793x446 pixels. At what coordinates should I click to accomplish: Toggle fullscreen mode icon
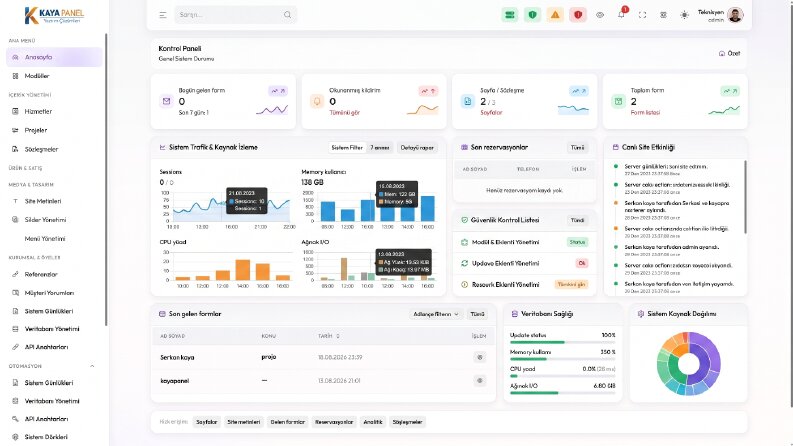tap(642, 15)
